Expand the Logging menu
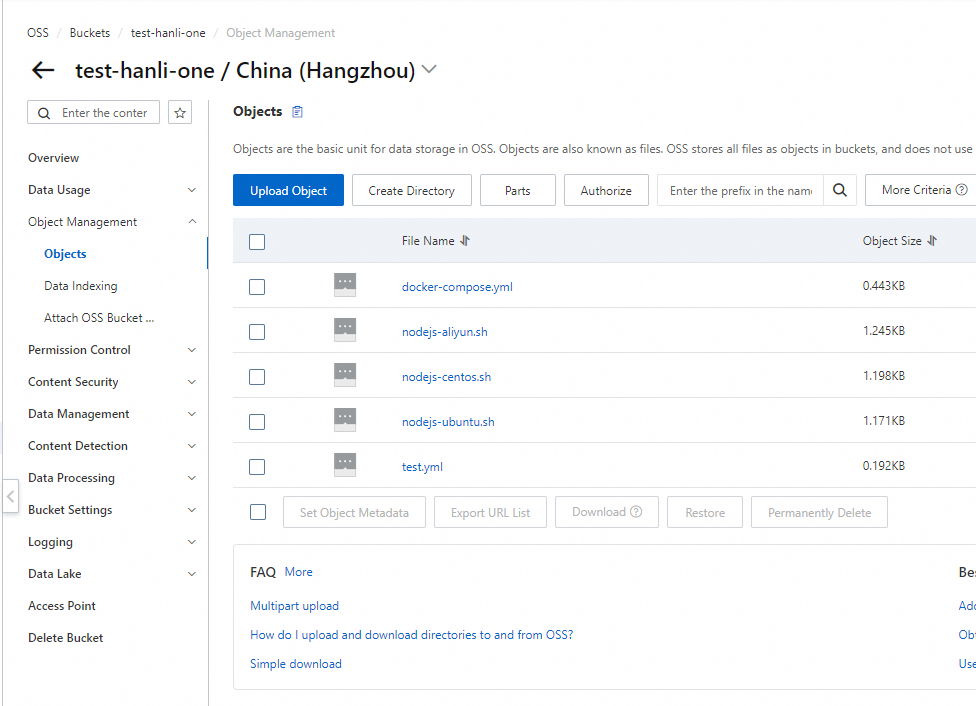The width and height of the screenshot is (976, 706). tap(192, 542)
